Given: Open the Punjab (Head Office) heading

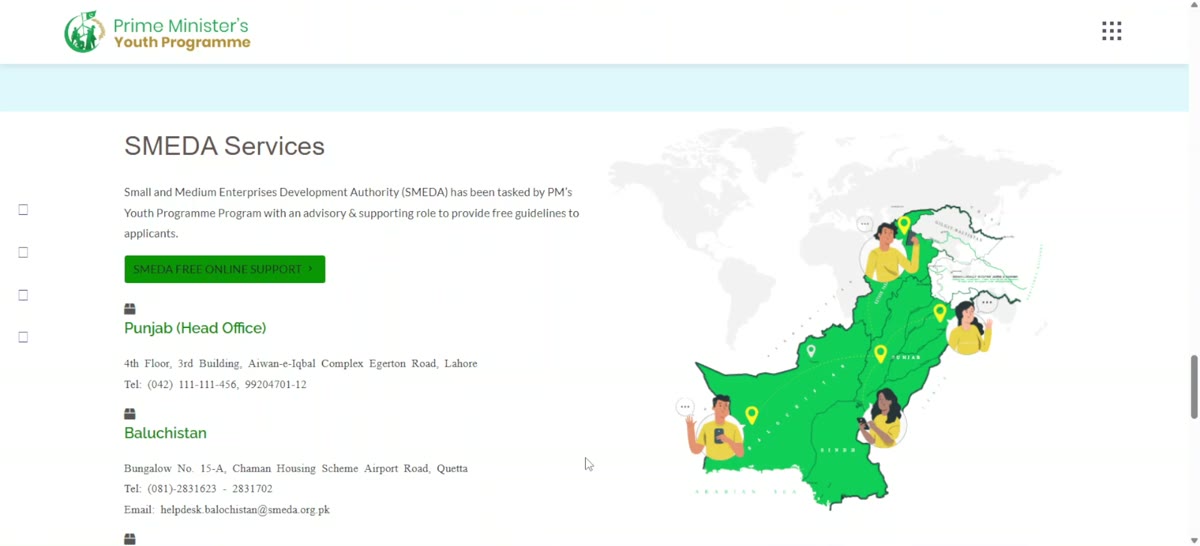Looking at the screenshot, I should pyautogui.click(x=195, y=328).
